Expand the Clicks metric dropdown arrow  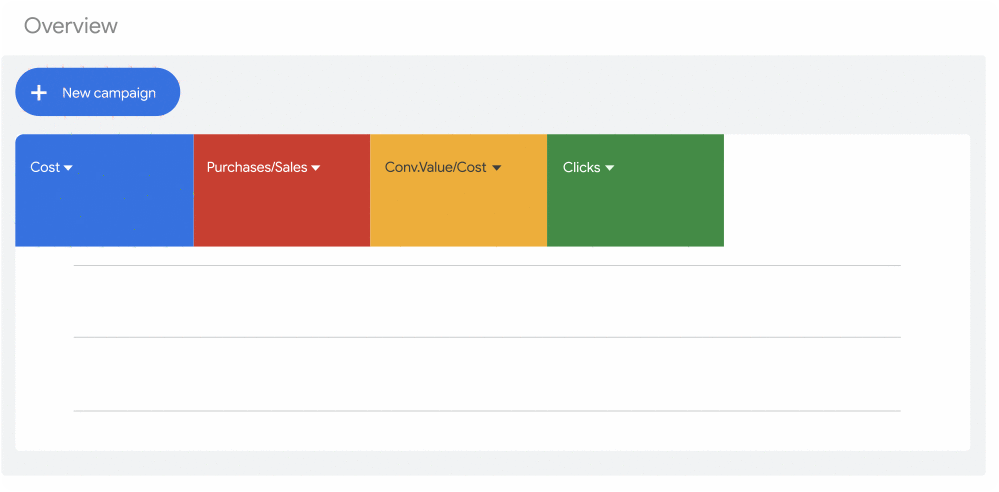609,168
